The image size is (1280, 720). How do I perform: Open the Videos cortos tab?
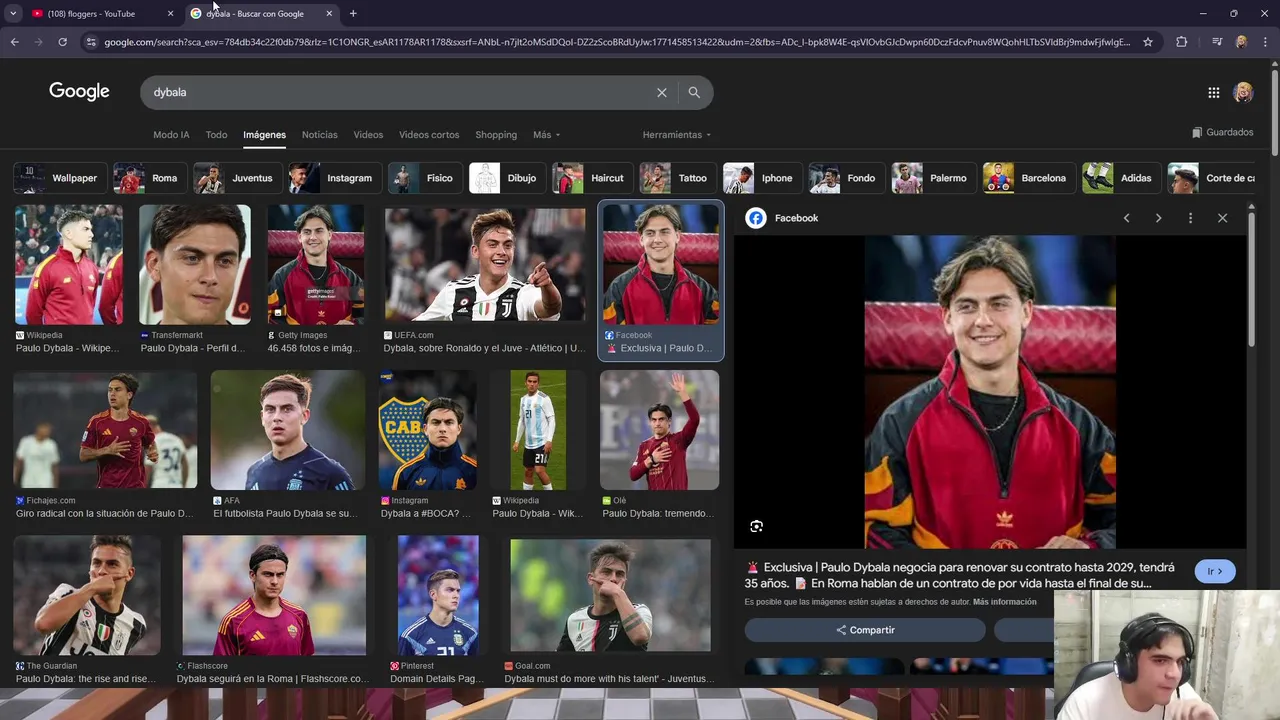[x=429, y=135]
